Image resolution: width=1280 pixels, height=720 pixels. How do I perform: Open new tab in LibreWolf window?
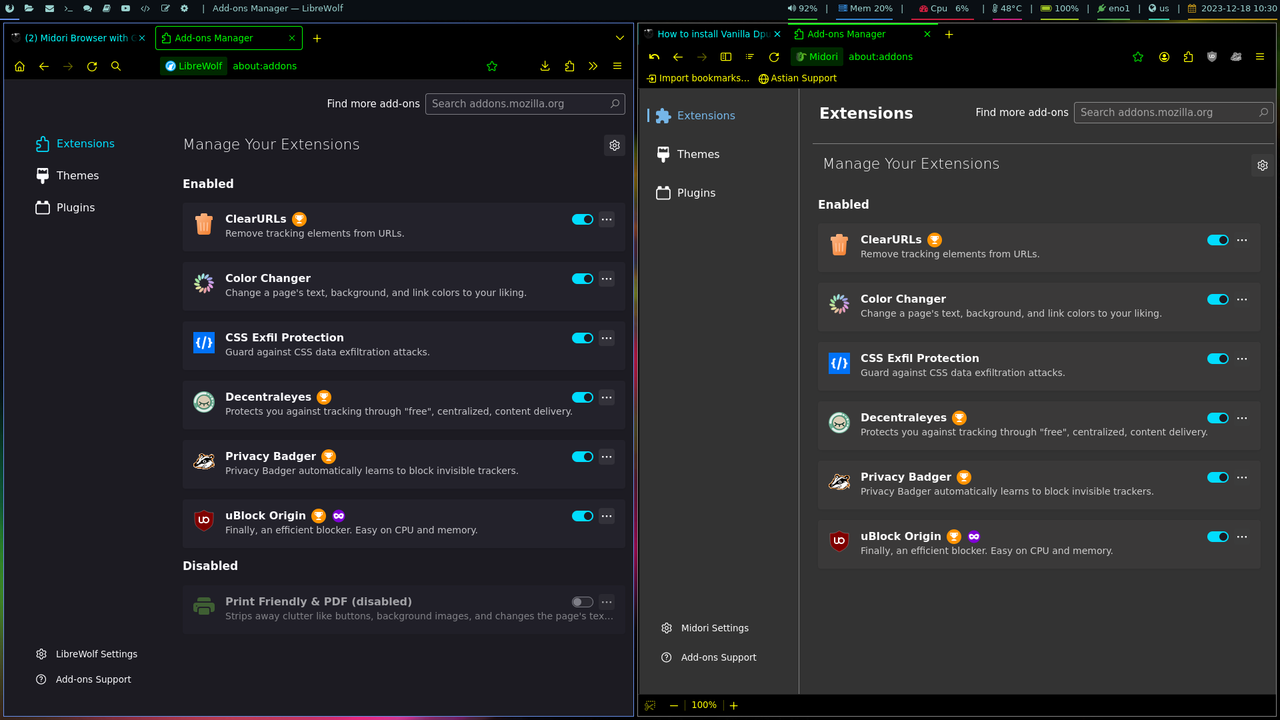tap(317, 38)
